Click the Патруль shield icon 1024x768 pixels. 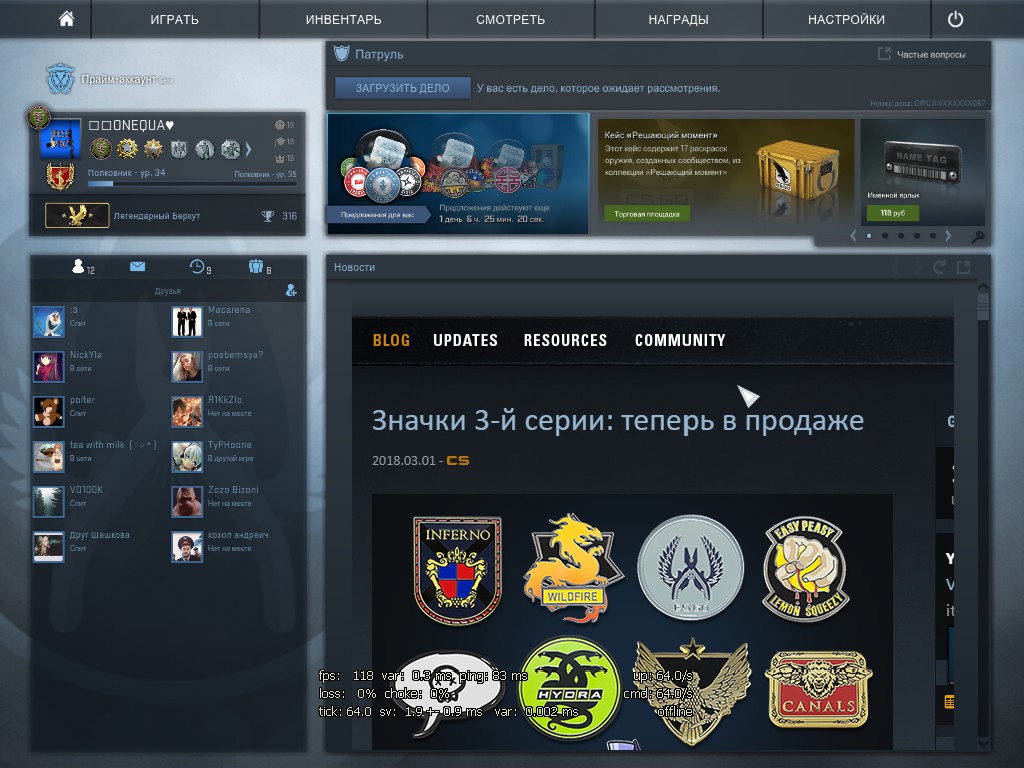pos(342,54)
